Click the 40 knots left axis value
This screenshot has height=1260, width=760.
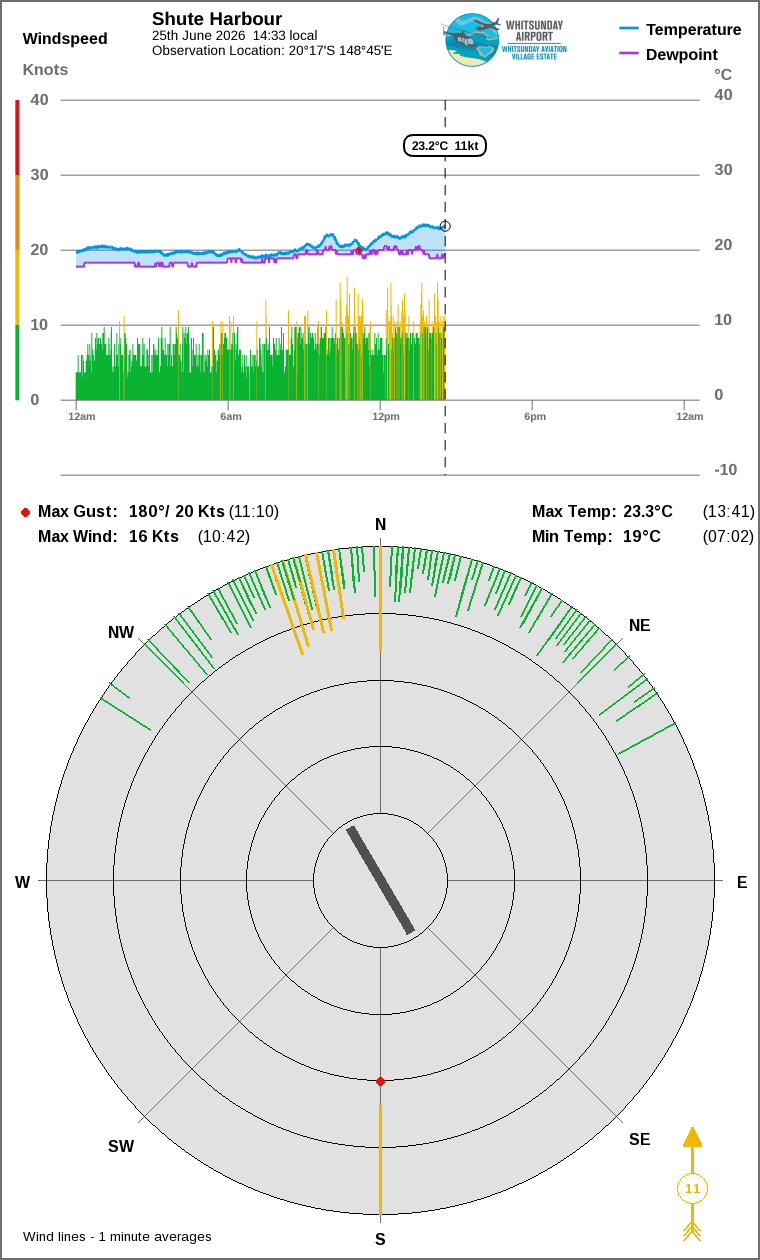pyautogui.click(x=39, y=100)
